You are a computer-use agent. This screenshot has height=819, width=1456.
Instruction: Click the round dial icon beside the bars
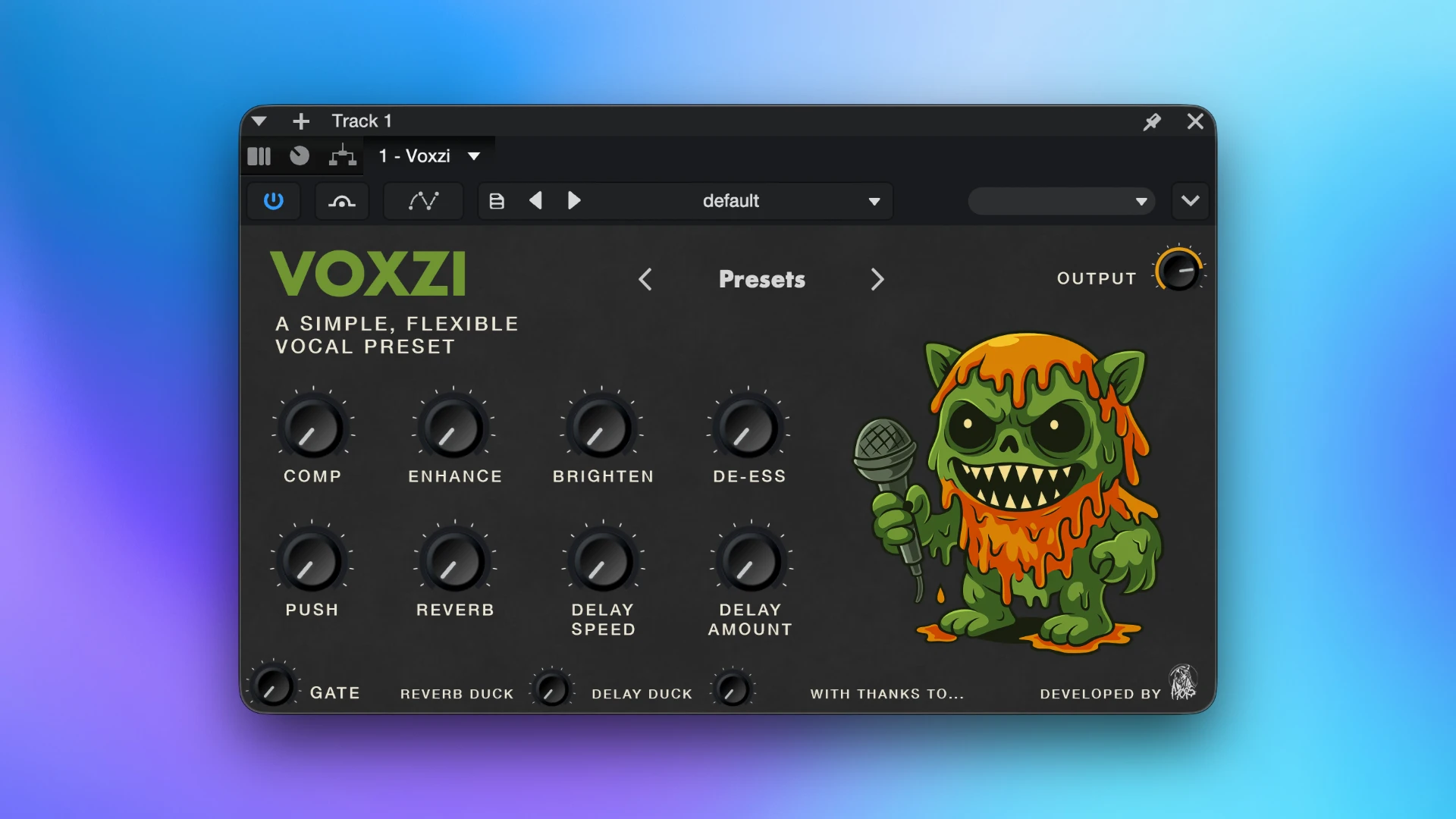tap(300, 155)
